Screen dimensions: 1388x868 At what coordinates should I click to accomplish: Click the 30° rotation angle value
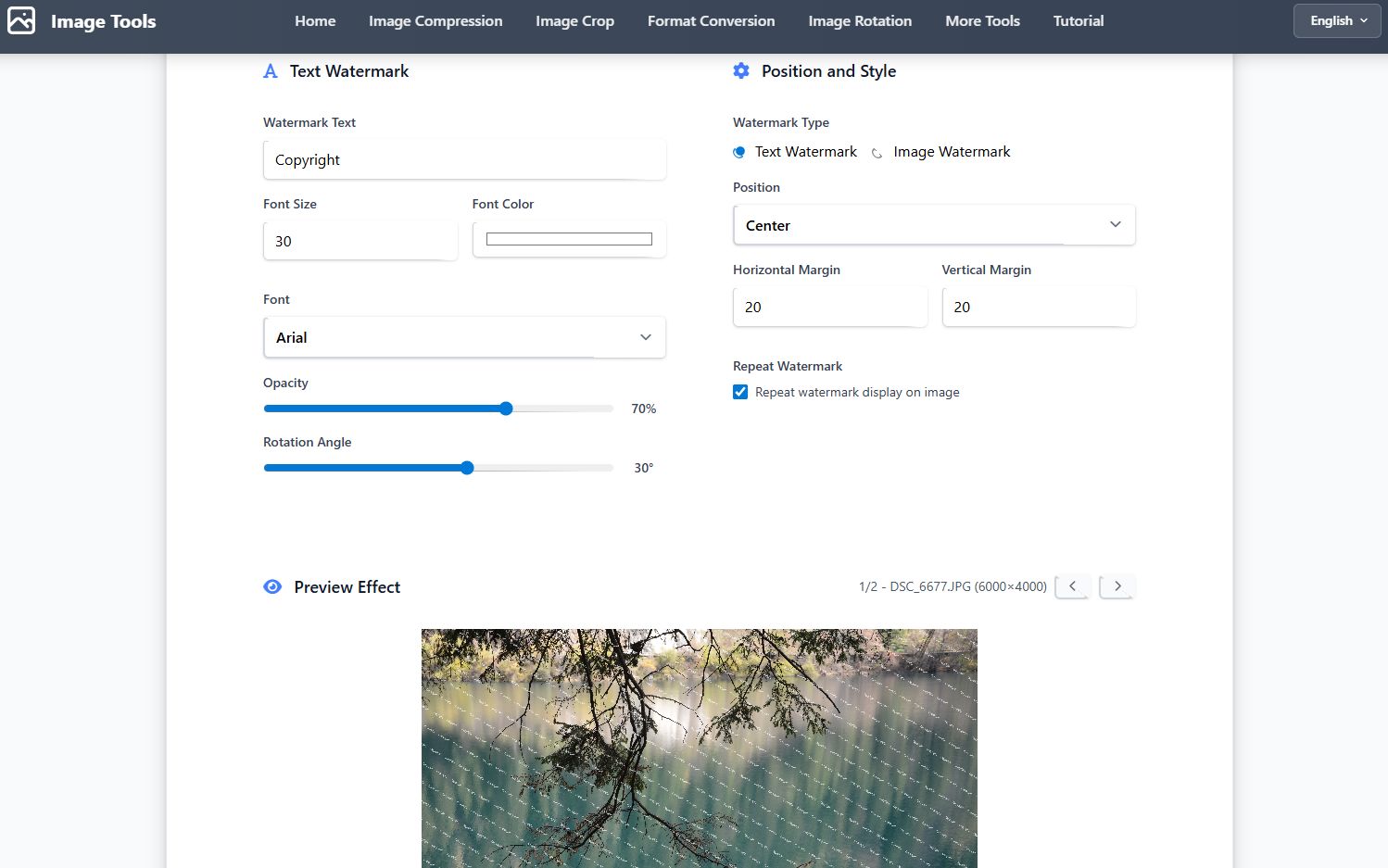644,468
